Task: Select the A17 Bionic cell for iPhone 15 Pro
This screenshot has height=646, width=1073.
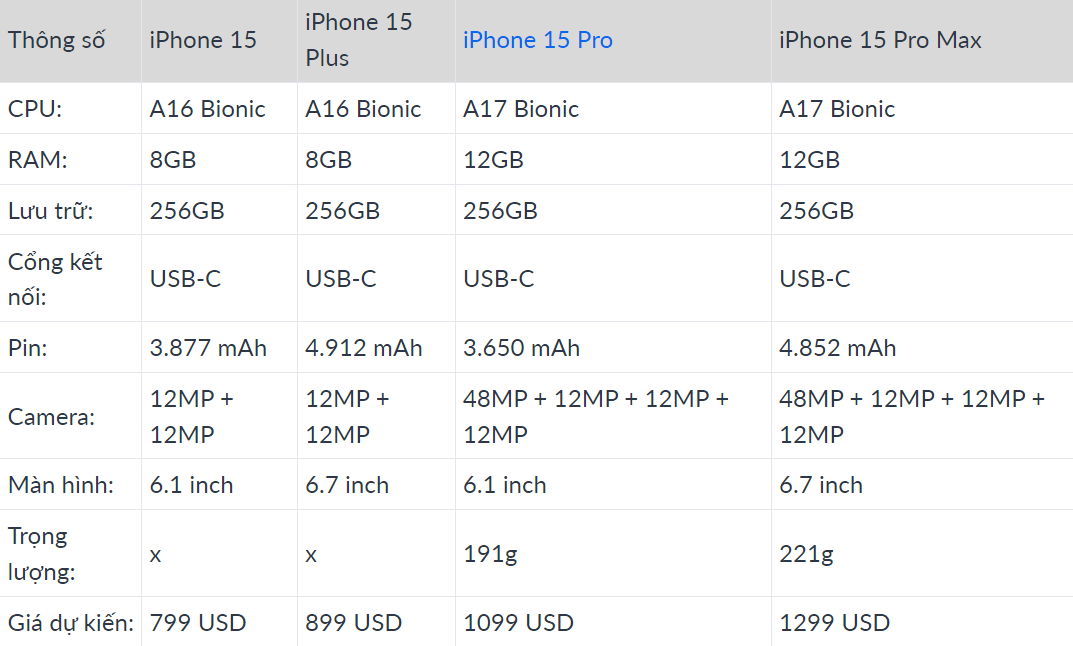Action: pyautogui.click(x=521, y=109)
